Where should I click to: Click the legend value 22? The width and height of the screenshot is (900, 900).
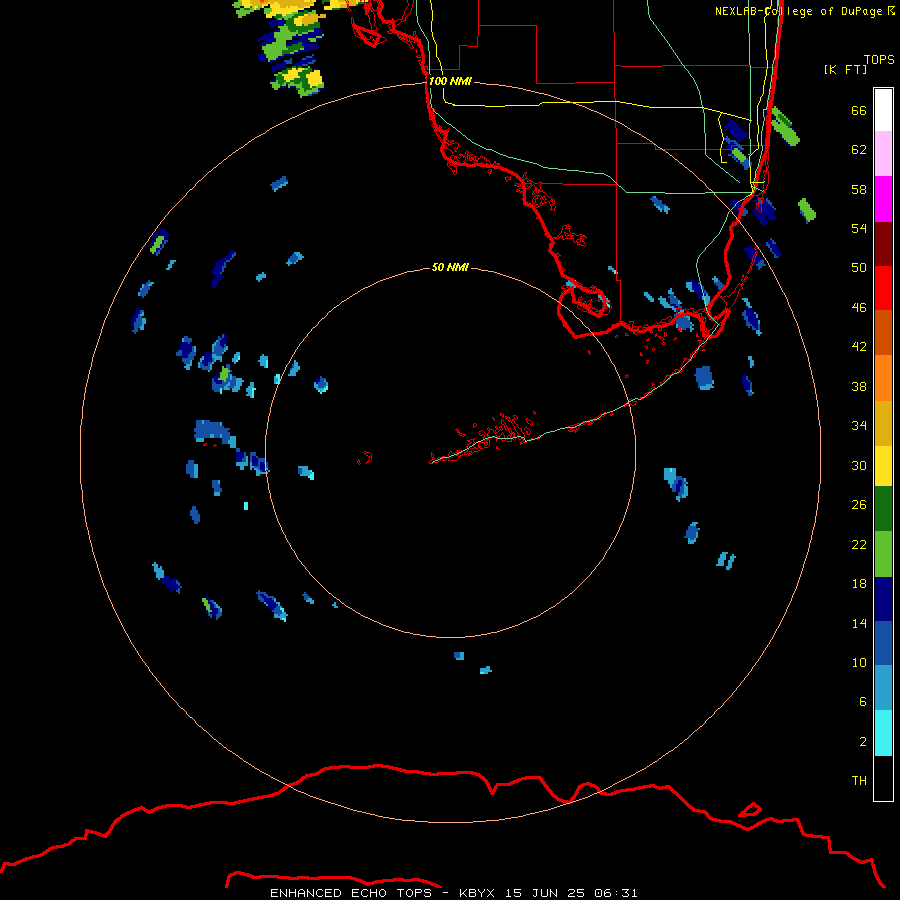(x=859, y=545)
